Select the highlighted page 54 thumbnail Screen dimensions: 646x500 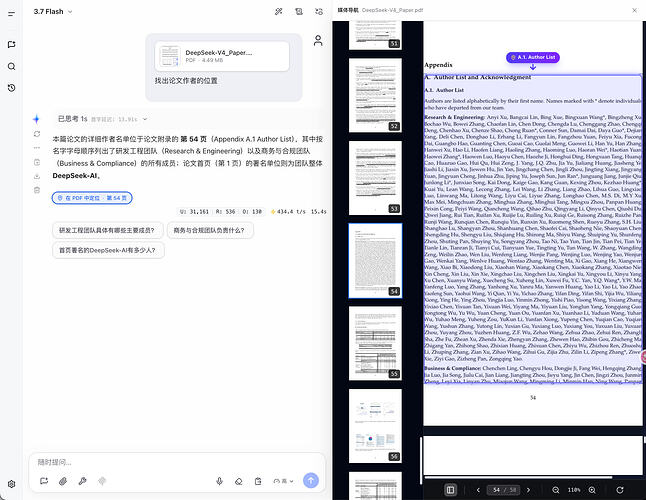coord(375,261)
